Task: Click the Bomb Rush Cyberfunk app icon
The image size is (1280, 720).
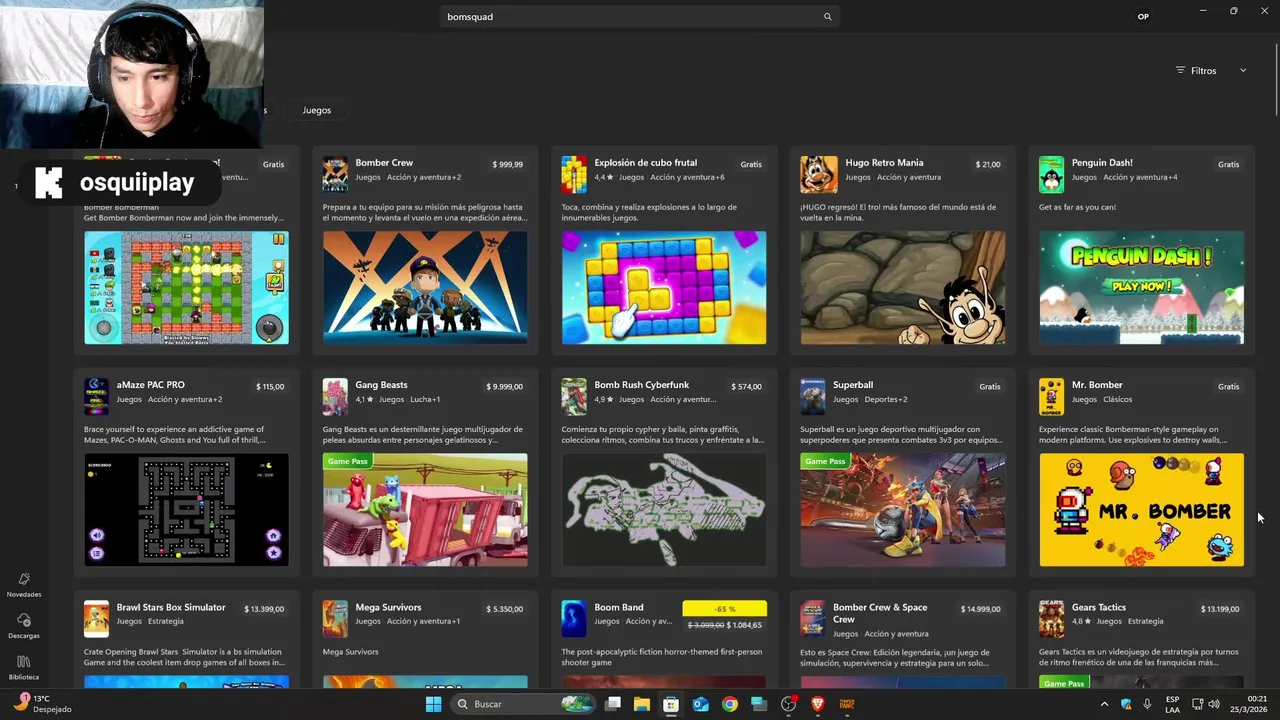Action: 574,396
